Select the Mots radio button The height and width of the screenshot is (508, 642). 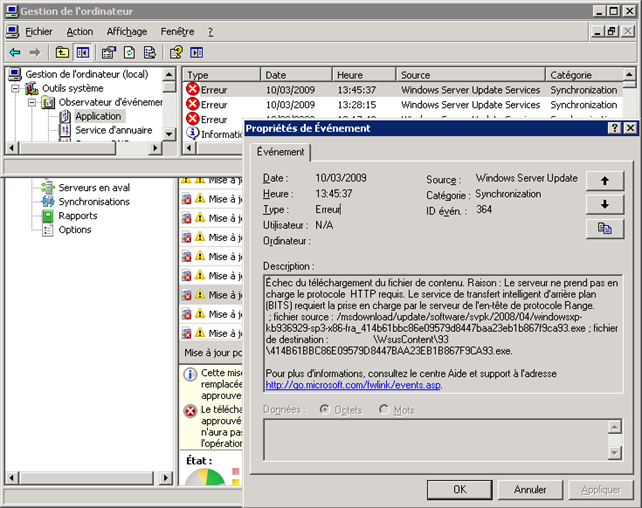click(384, 409)
